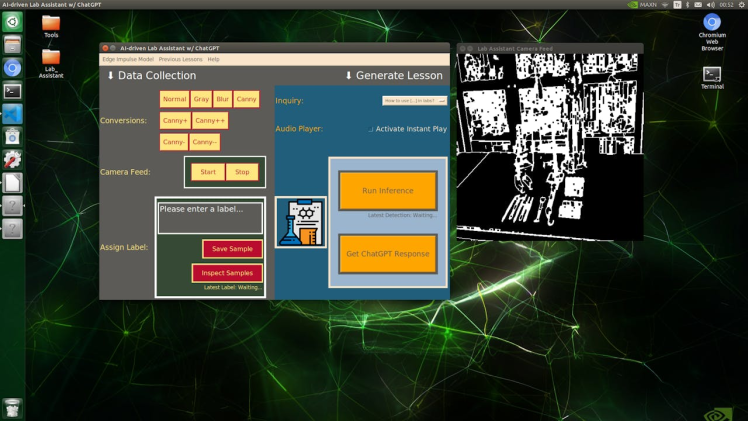Click the Get ChatGPT Response button

[387, 254]
